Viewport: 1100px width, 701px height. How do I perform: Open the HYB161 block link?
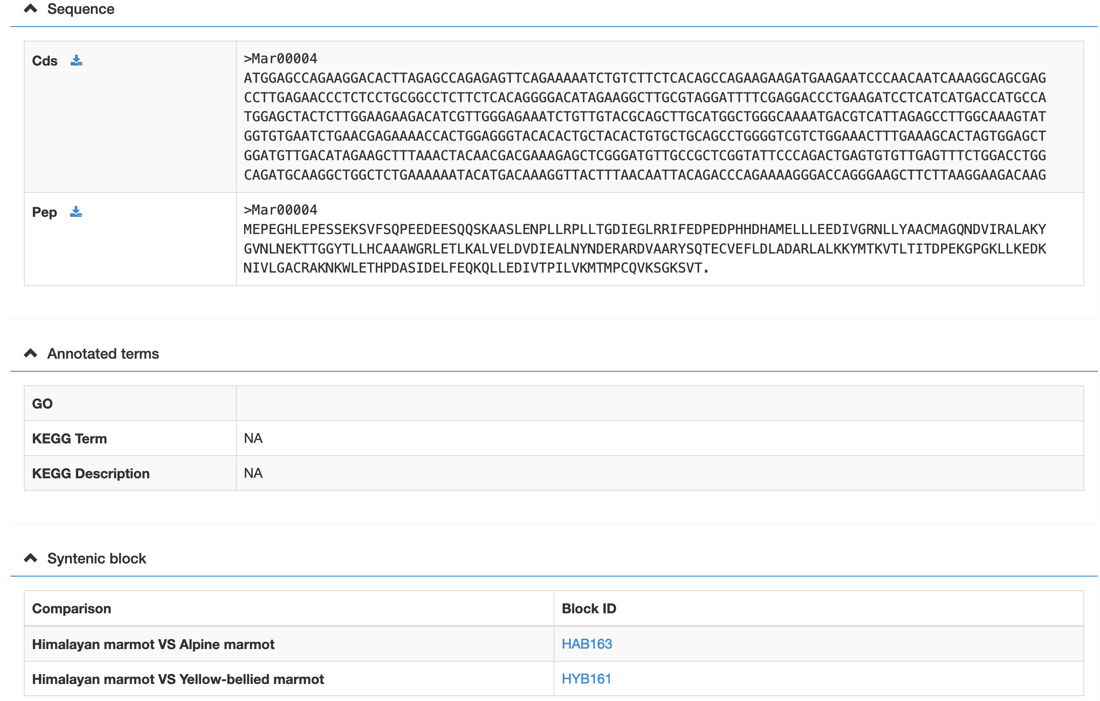coord(587,679)
